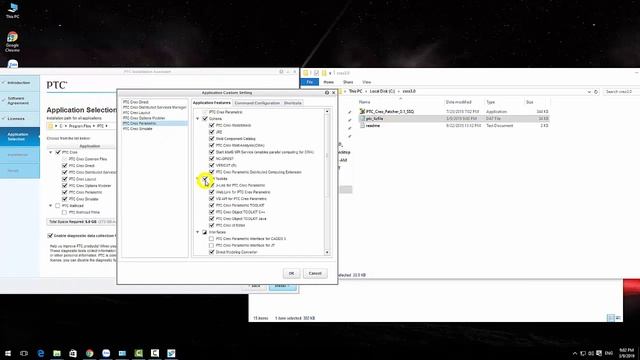This screenshot has height=360, width=640.
Task: Launch Microsoft Edge from the taskbar
Action: click(41, 353)
